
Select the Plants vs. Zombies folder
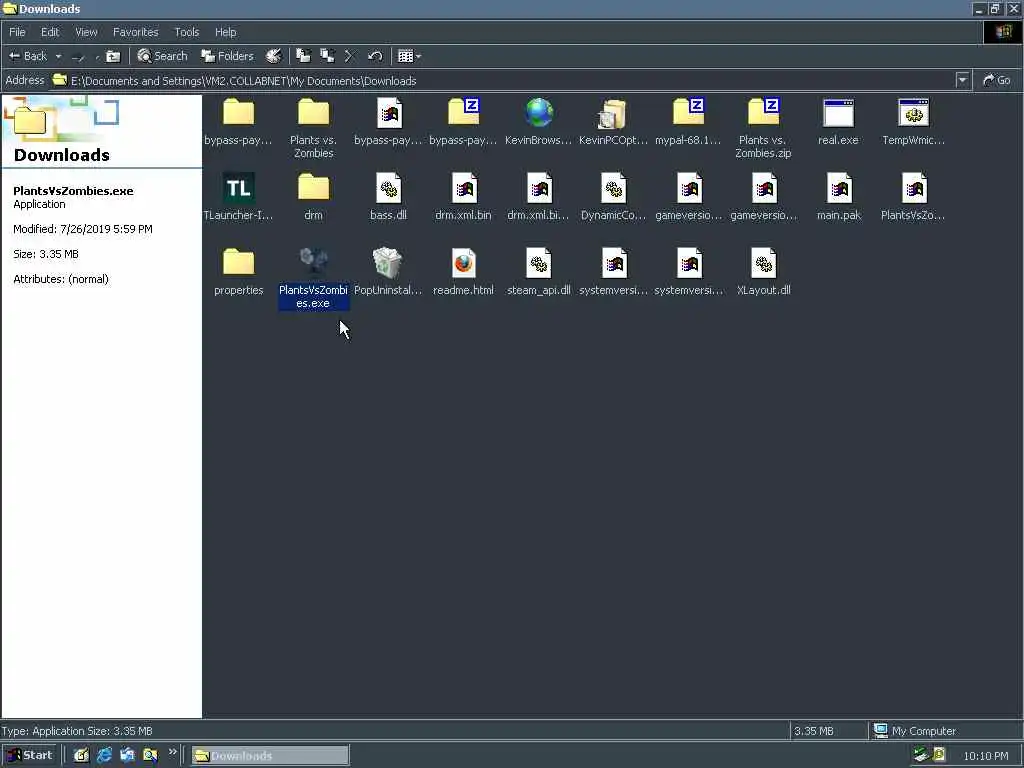313,129
